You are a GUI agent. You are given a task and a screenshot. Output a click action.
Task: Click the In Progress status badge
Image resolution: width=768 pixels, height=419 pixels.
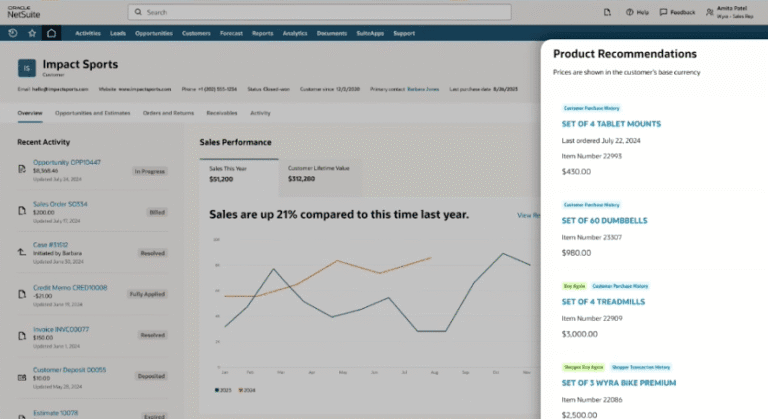[x=149, y=171]
